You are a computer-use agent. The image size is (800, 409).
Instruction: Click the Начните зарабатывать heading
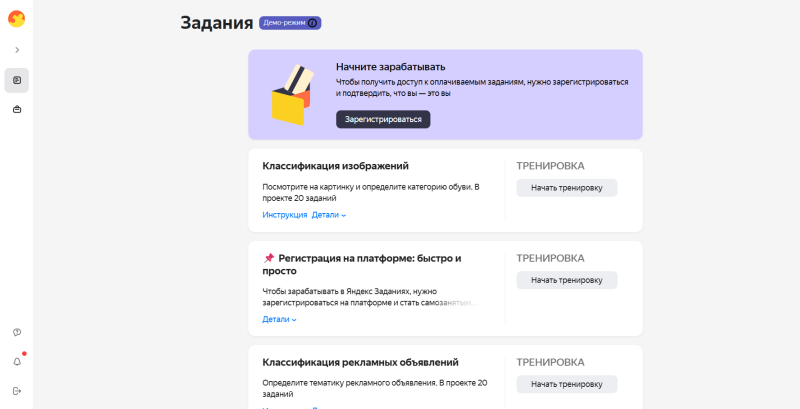click(x=391, y=67)
